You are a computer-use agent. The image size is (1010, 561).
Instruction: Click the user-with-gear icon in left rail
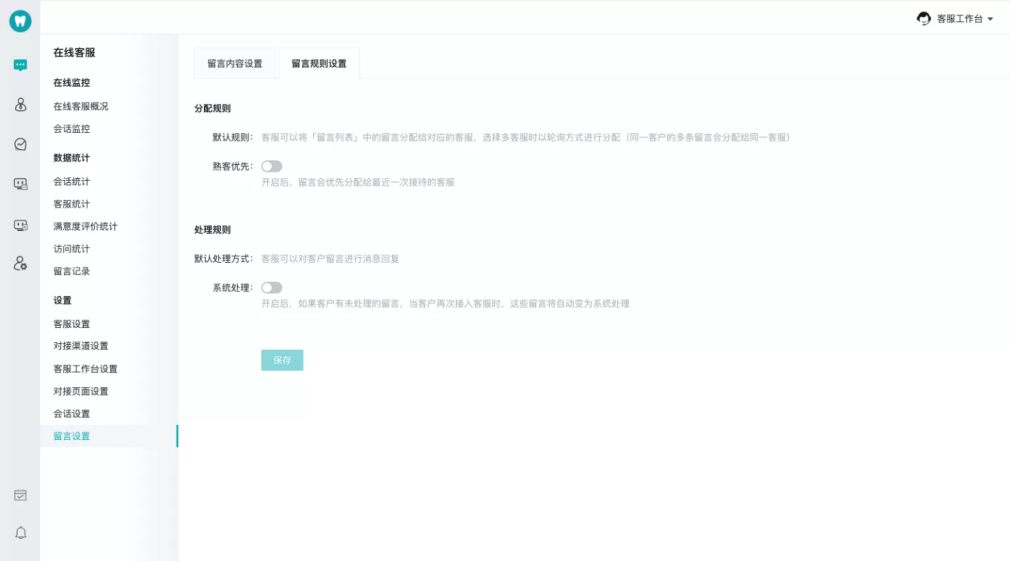point(20,263)
